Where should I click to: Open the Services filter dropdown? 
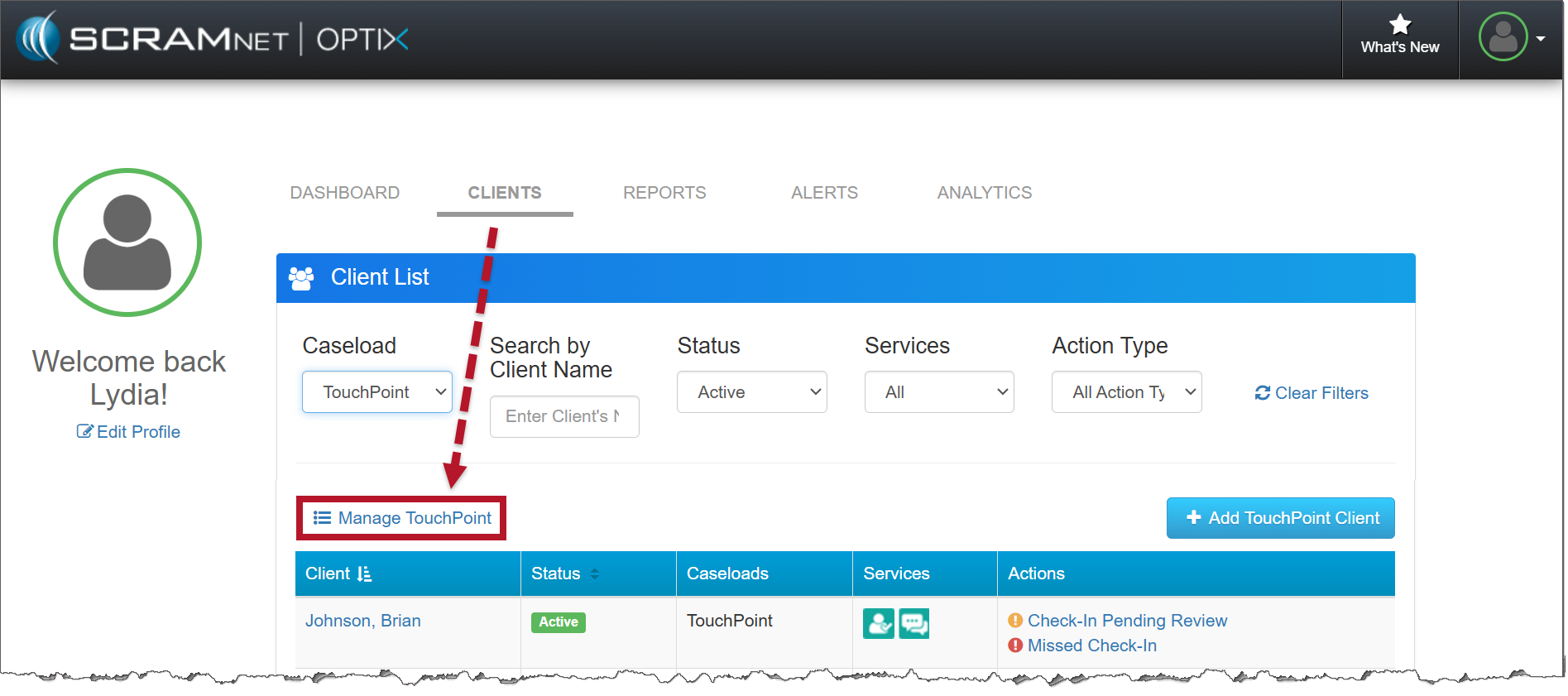pyautogui.click(x=938, y=392)
